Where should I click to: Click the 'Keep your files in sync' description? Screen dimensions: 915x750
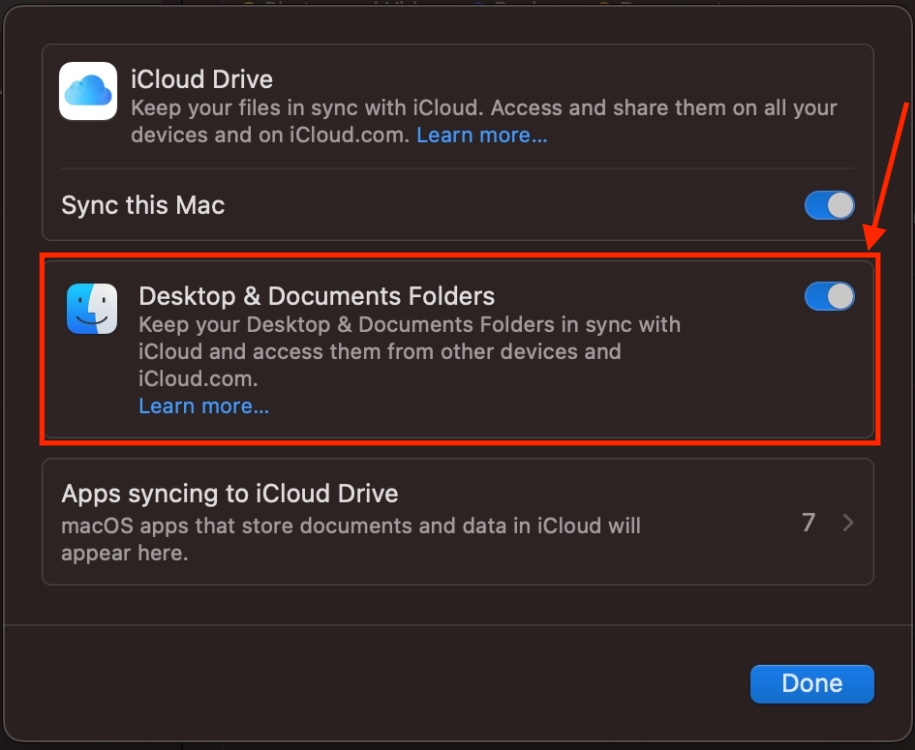pyautogui.click(x=484, y=121)
